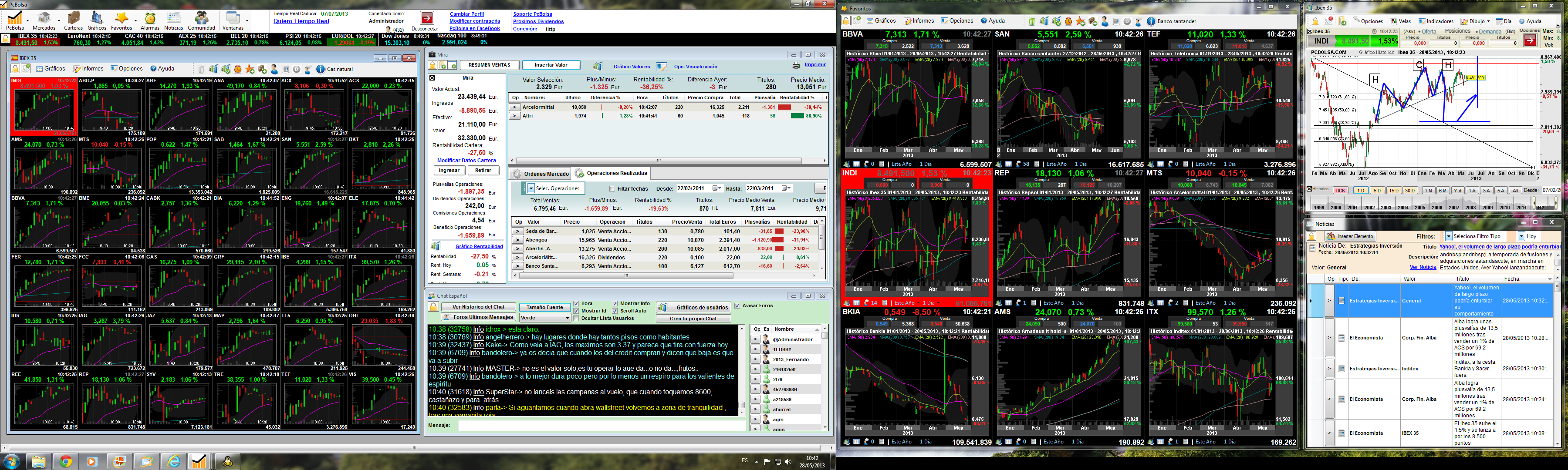This screenshot has height=470, width=1568.
Task: Click the printer icon next to Imprimir
Action: 796,65
